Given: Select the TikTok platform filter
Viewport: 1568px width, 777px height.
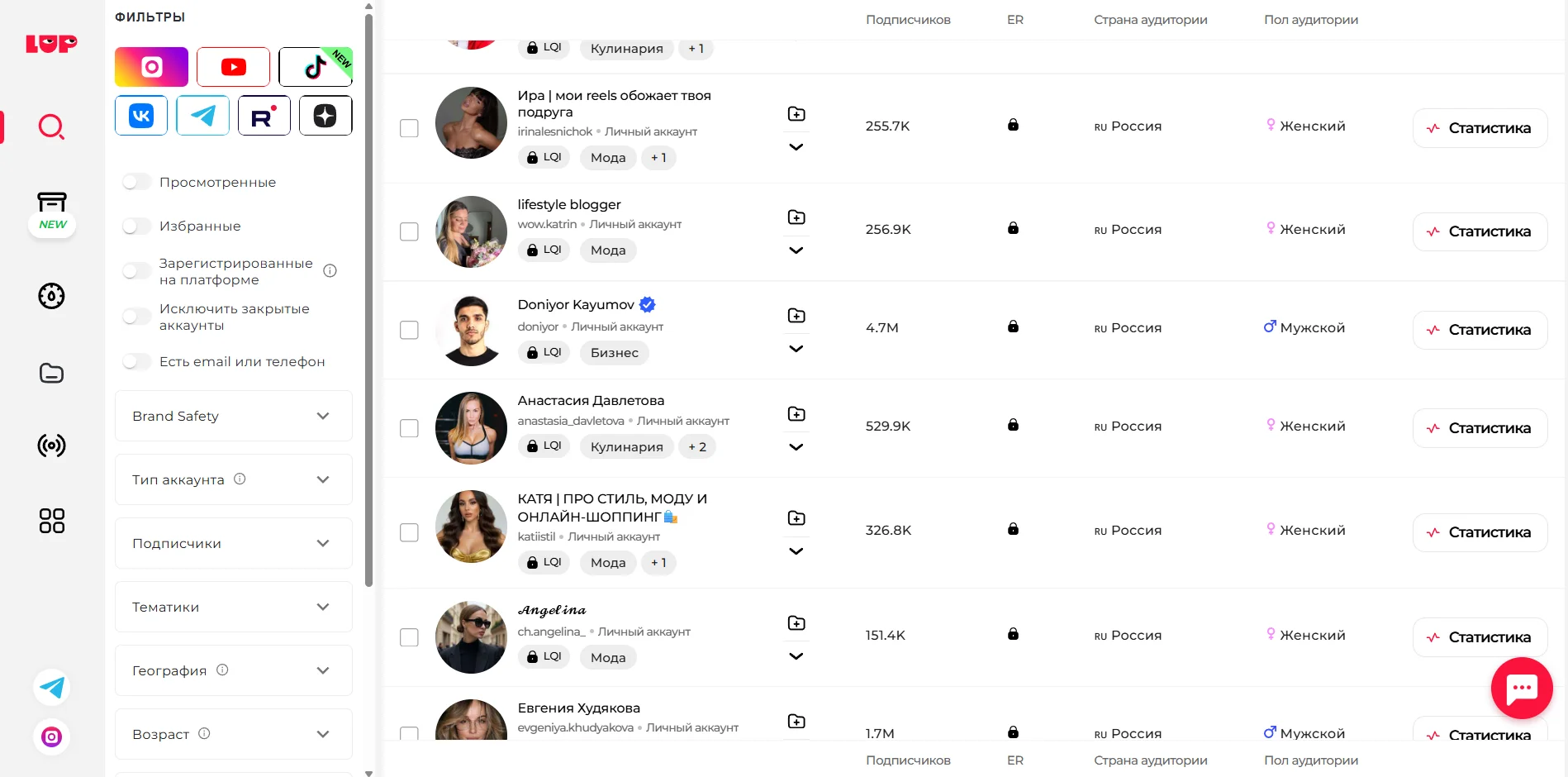Looking at the screenshot, I should 316,67.
